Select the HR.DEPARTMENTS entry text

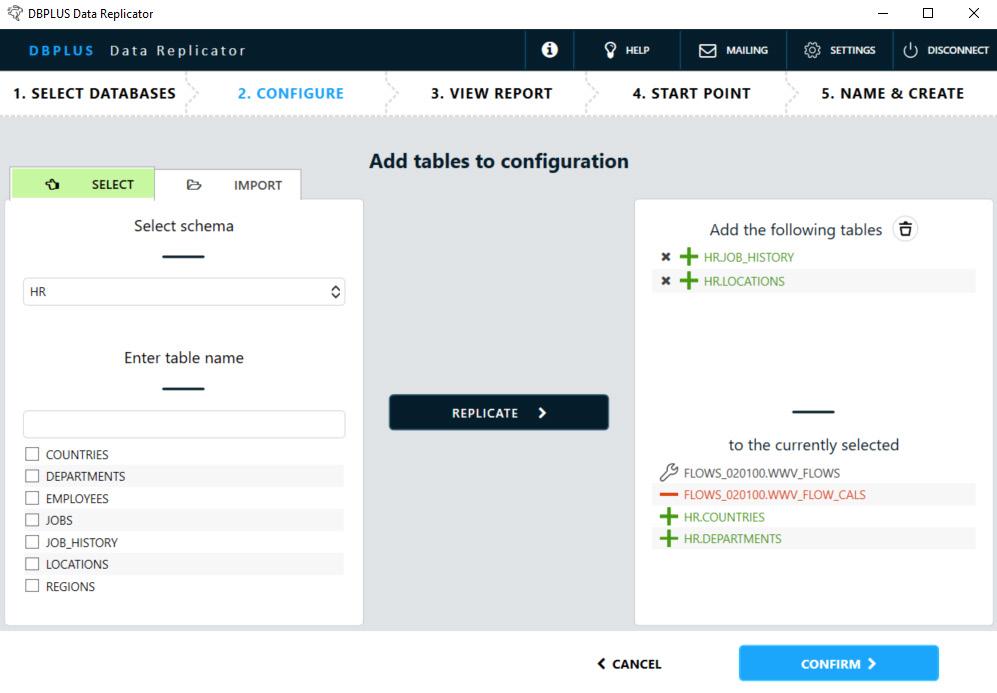click(x=732, y=539)
